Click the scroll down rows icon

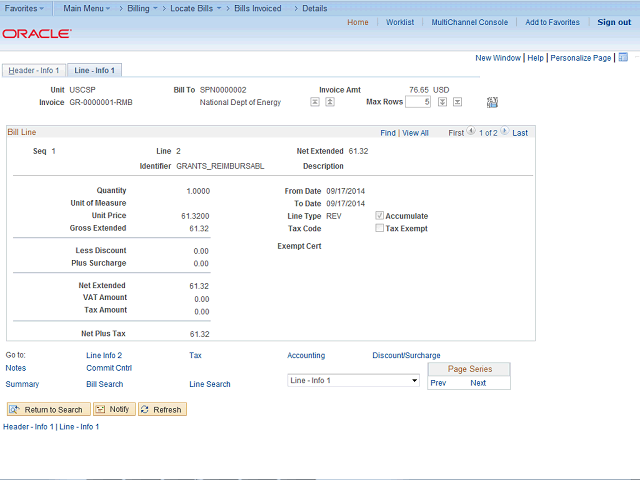coord(442,102)
